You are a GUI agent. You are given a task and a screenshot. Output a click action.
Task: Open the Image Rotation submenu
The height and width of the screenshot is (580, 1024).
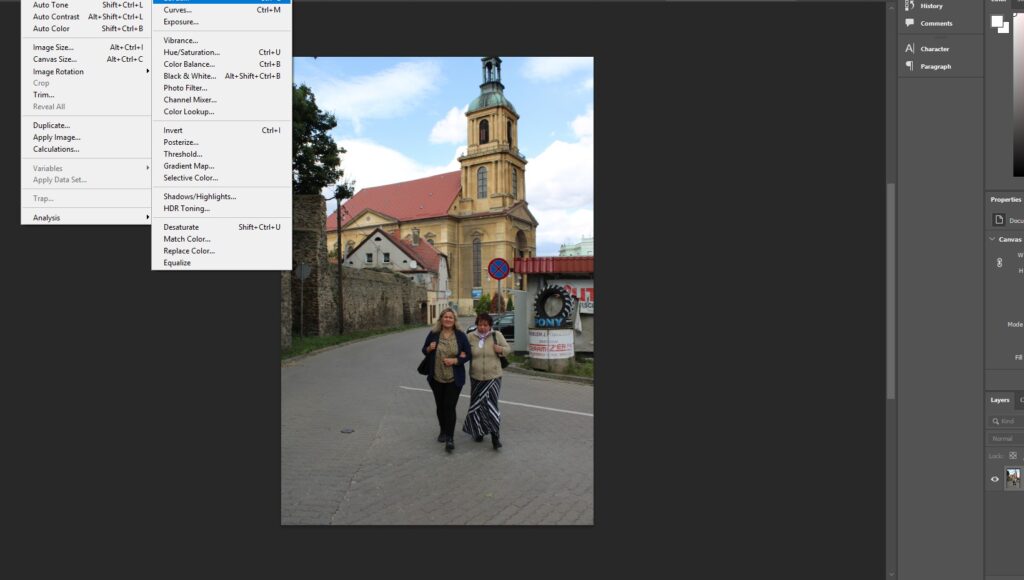(86, 71)
